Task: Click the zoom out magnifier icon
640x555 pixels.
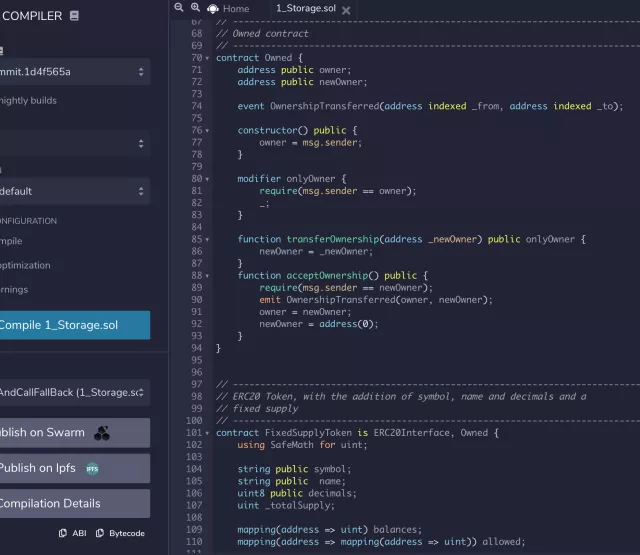Action: (179, 7)
